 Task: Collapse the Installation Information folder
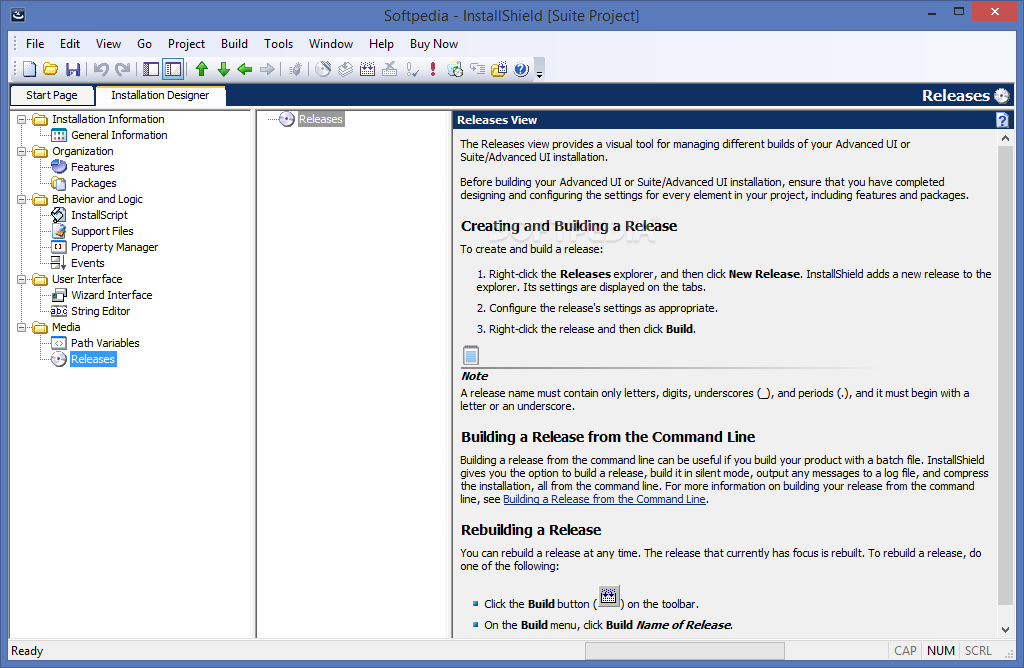(22, 119)
